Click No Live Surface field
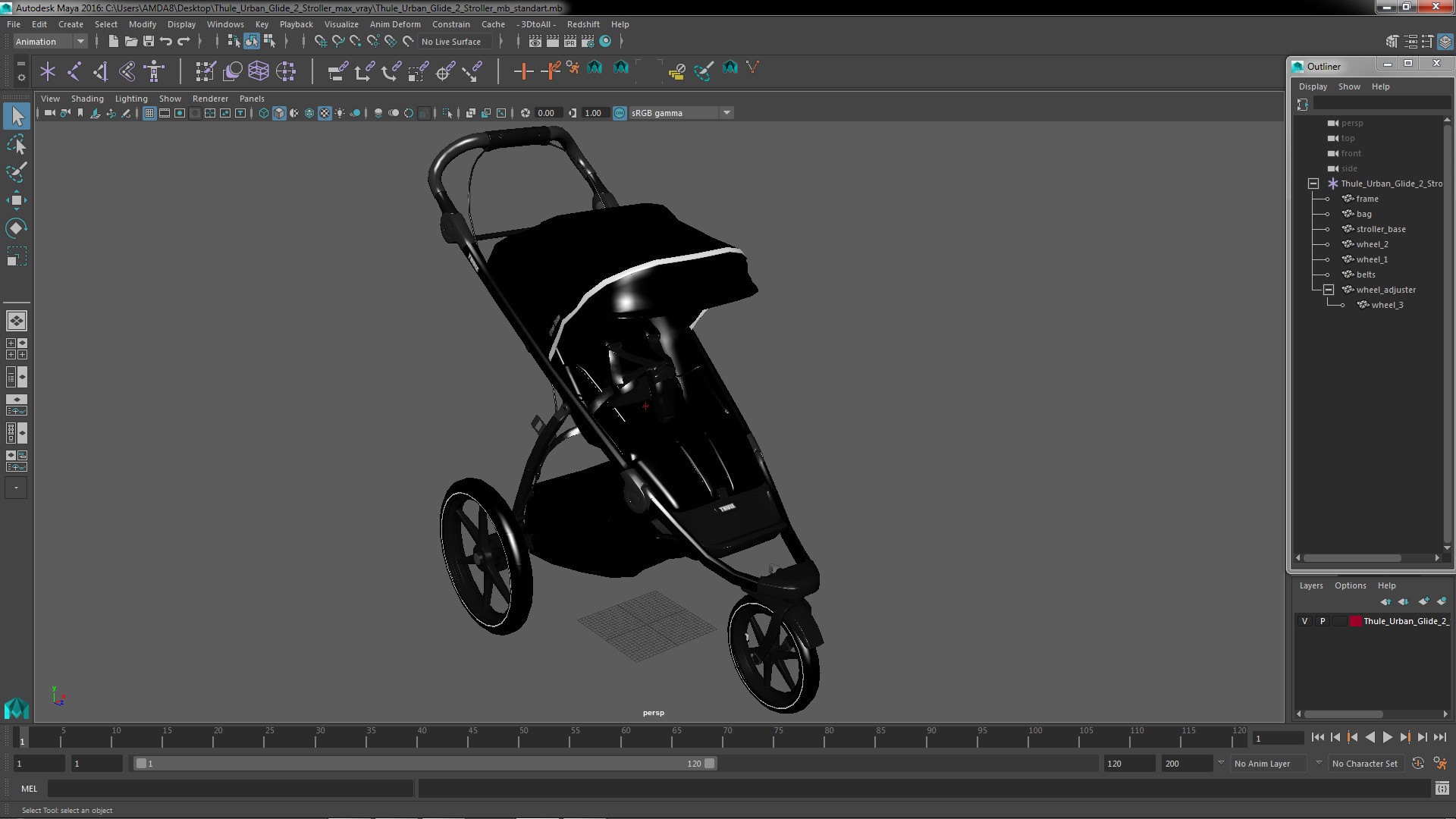The image size is (1456, 819). pyautogui.click(x=456, y=42)
